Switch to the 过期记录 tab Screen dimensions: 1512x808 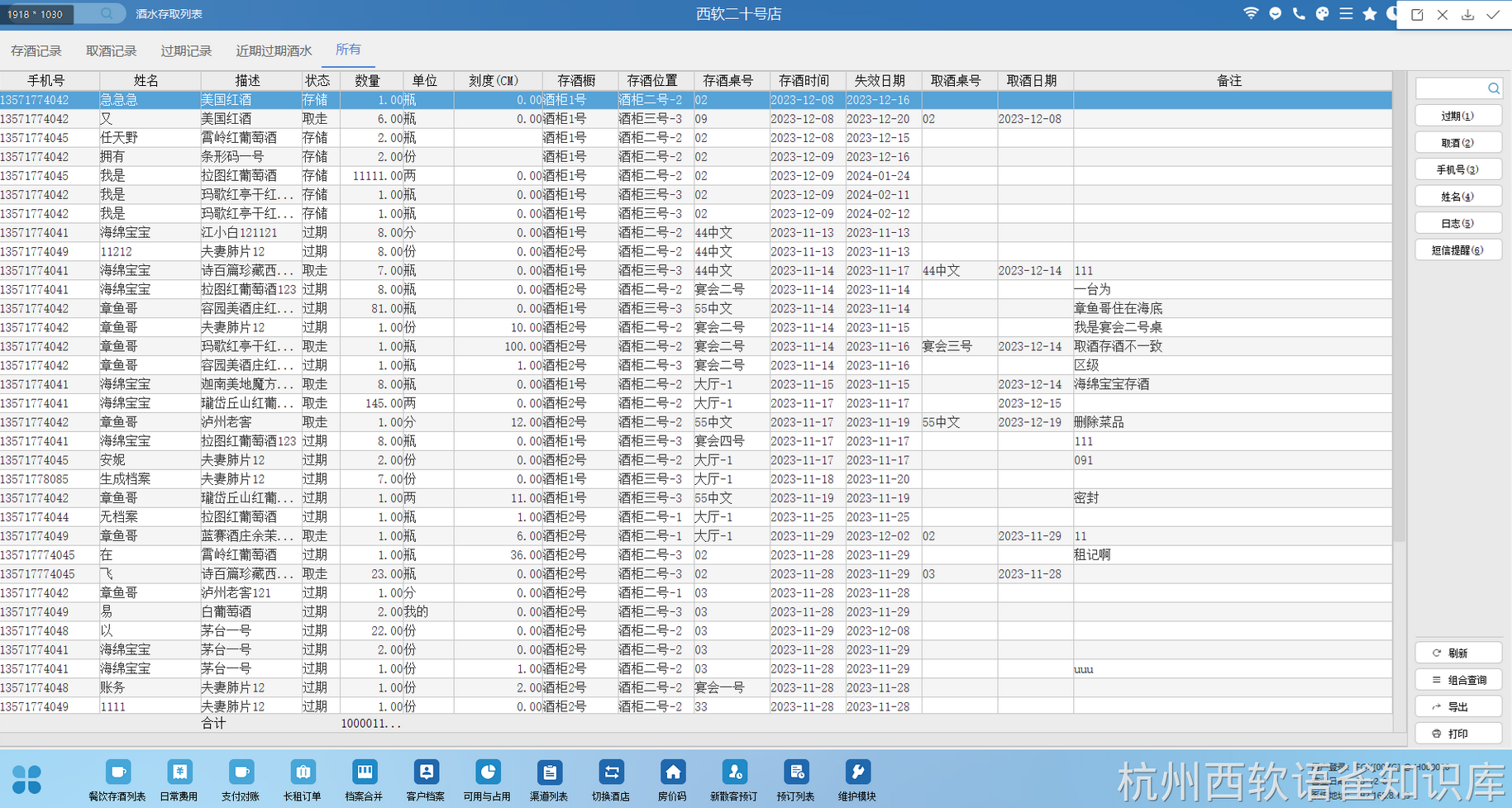[186, 51]
